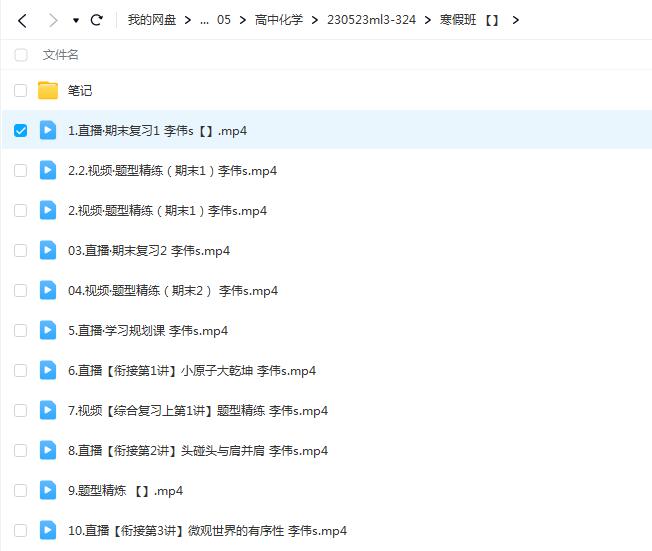Uncheck the 1.直播·期末复习1 file checkbox
This screenshot has height=551, width=652.
[20, 130]
